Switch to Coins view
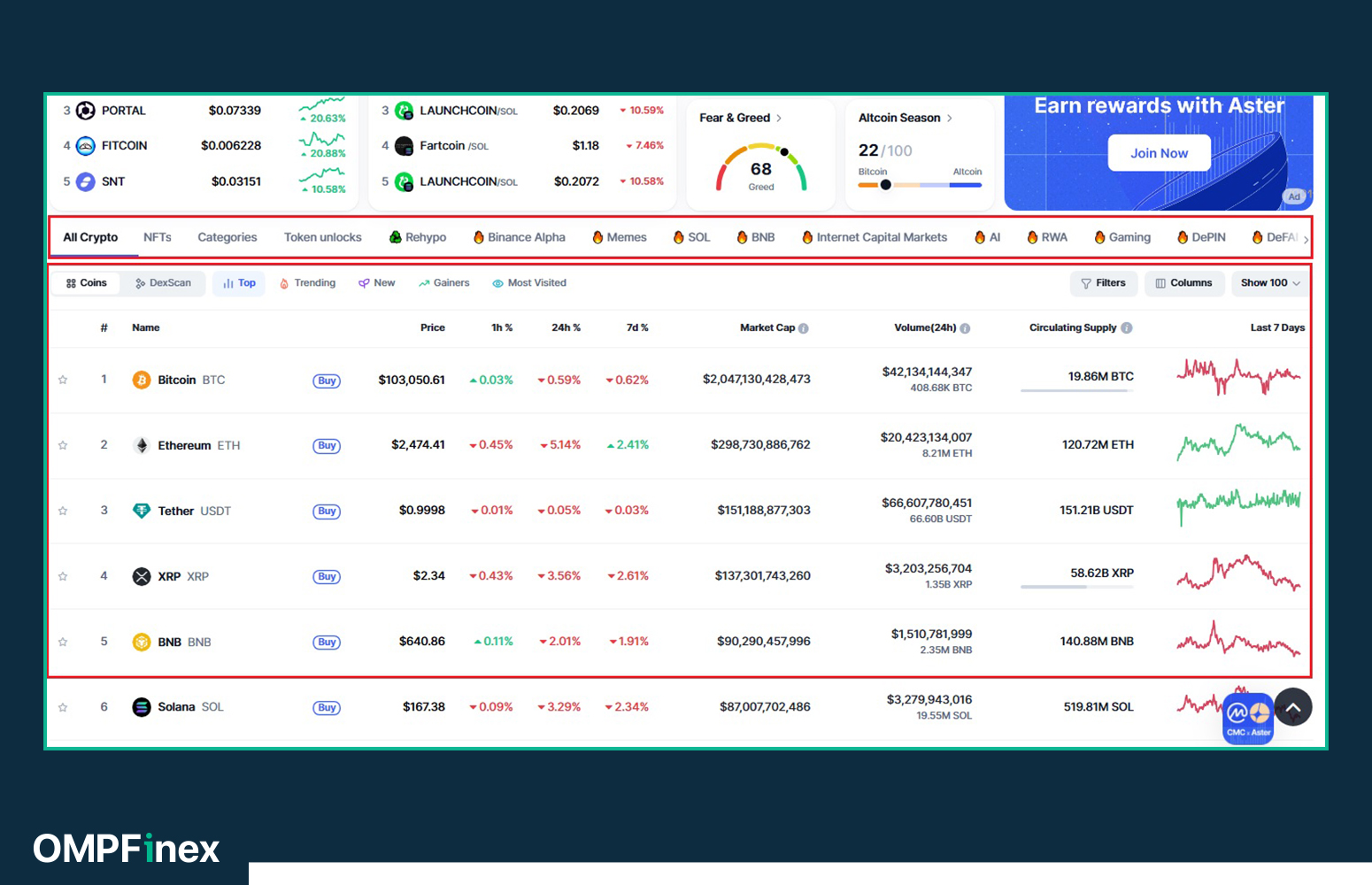Screen dimensions: 1372x885 coord(87,283)
